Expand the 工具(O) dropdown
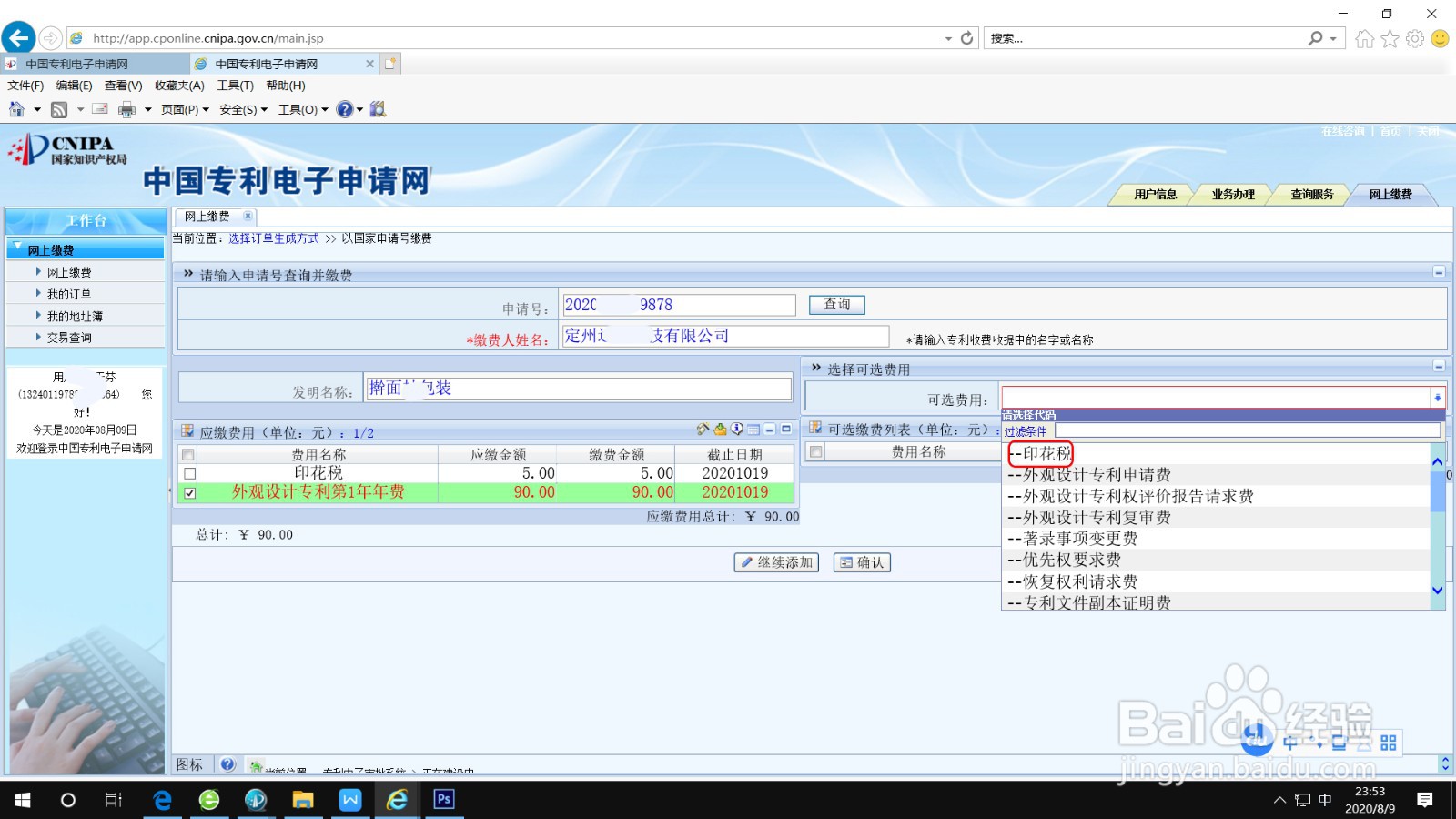Image resolution: width=1456 pixels, height=819 pixels. click(304, 109)
